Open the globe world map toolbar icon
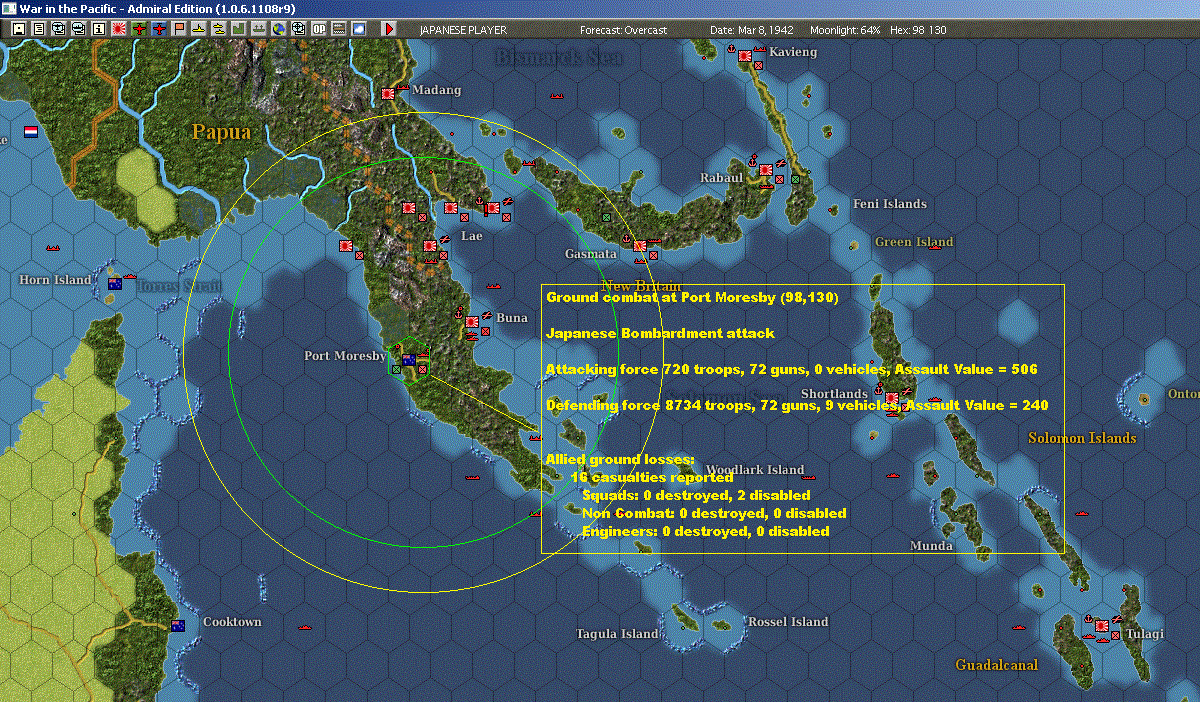1200x702 pixels. click(x=278, y=29)
